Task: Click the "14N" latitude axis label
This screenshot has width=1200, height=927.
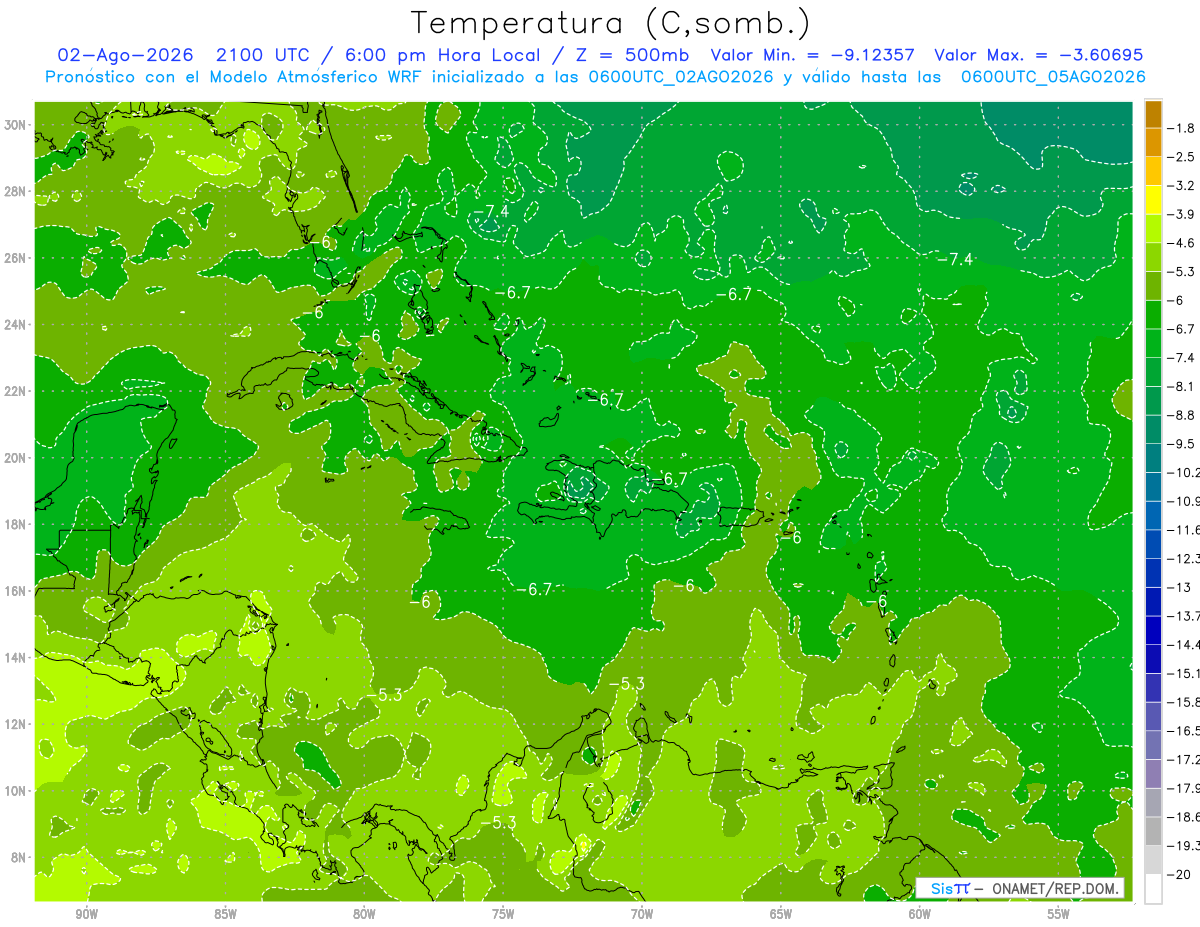Action: tap(15, 657)
